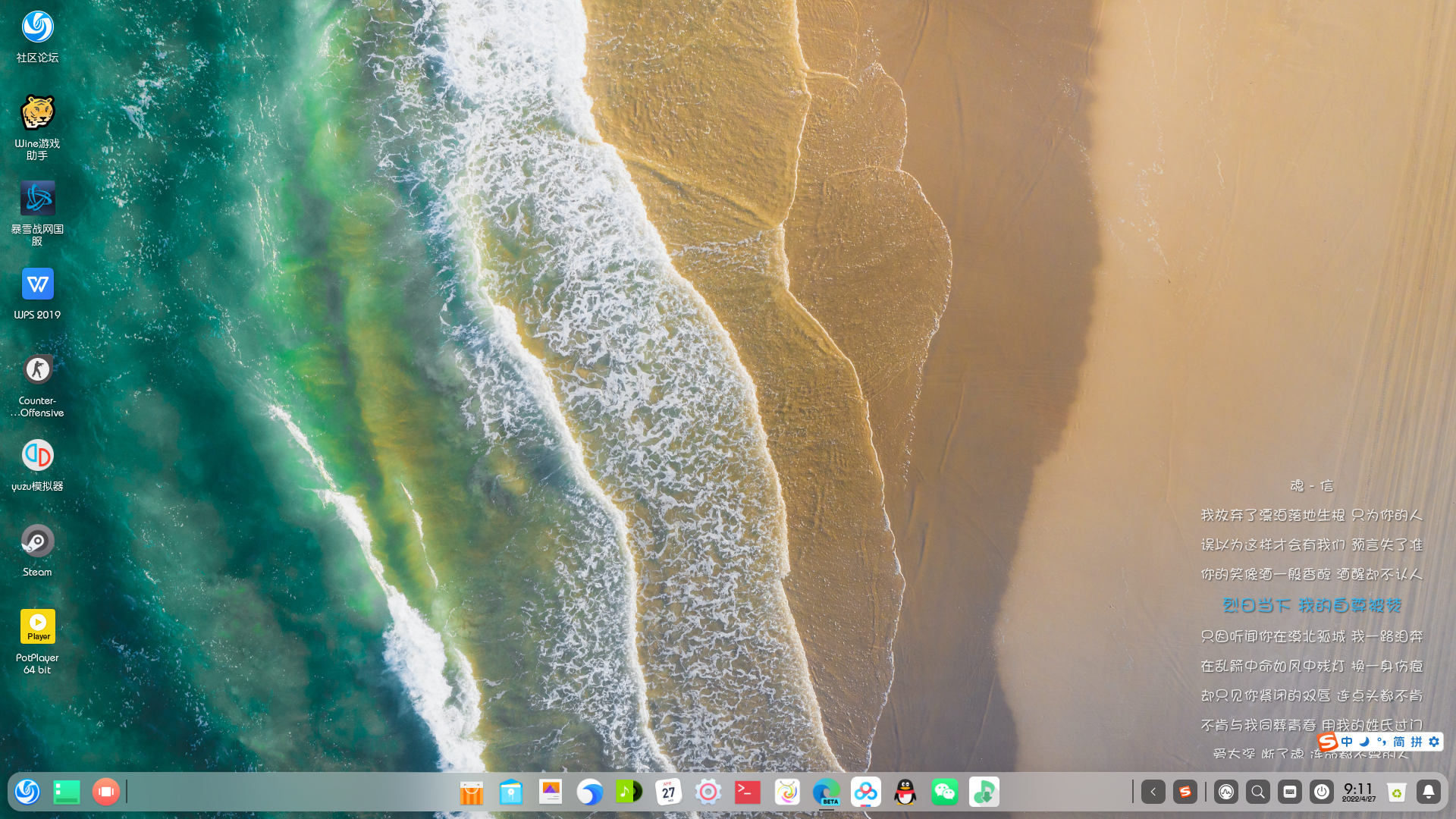Open Grand Search from the tray
Image resolution: width=1456 pixels, height=819 pixels.
point(1257,792)
